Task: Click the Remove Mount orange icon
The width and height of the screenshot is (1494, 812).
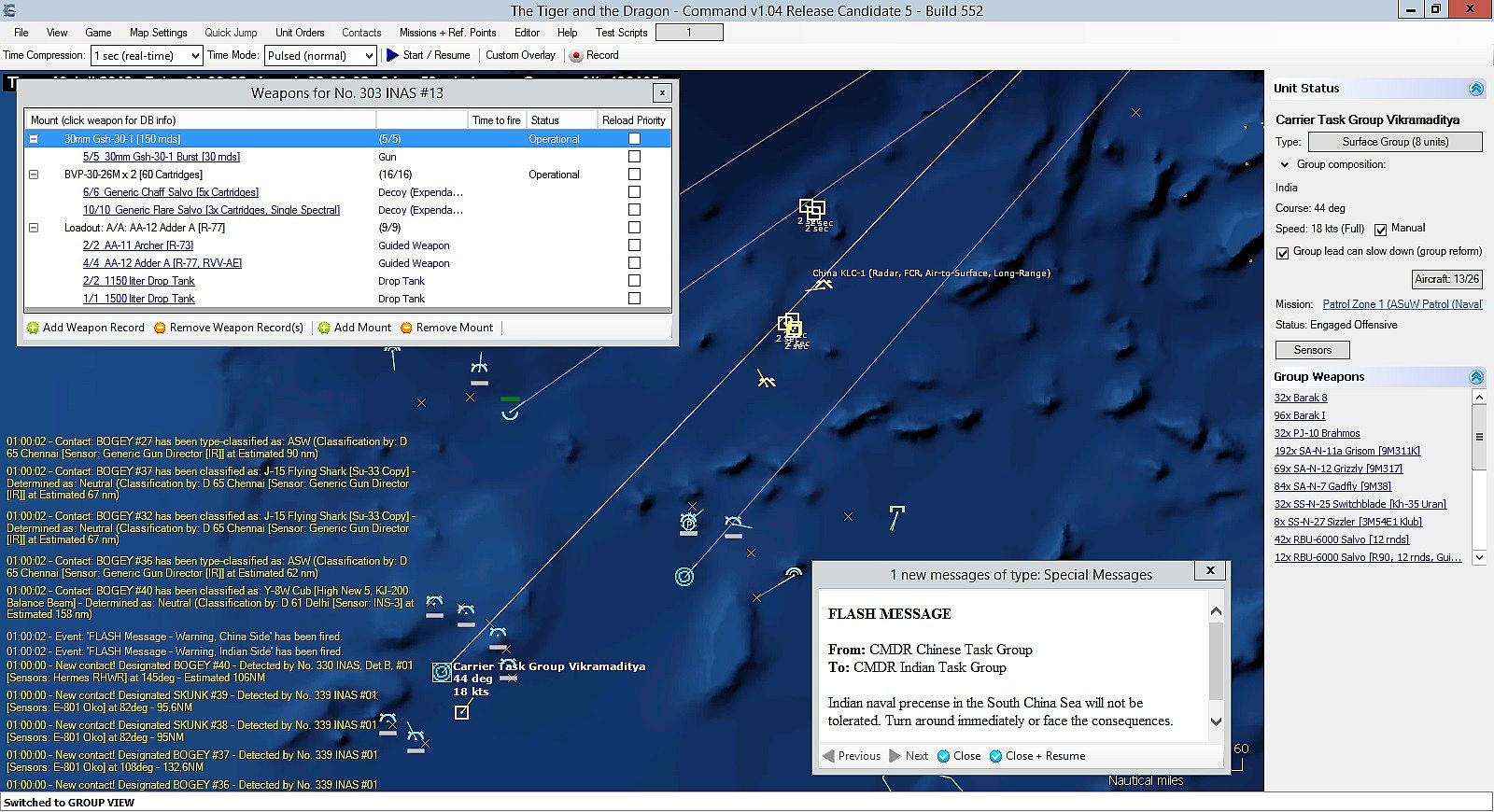Action: pos(406,328)
